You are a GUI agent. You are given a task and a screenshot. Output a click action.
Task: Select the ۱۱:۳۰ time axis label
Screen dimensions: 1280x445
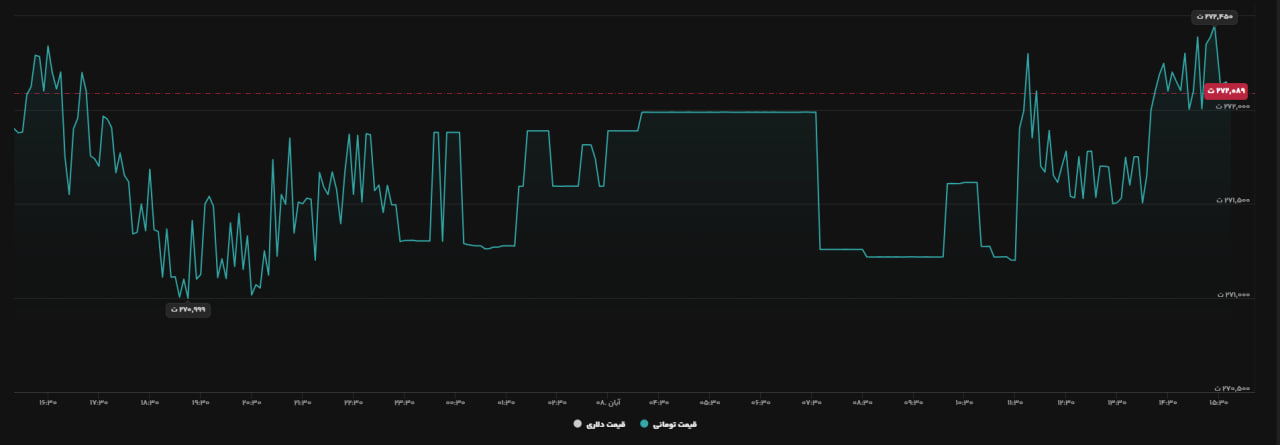(1015, 403)
